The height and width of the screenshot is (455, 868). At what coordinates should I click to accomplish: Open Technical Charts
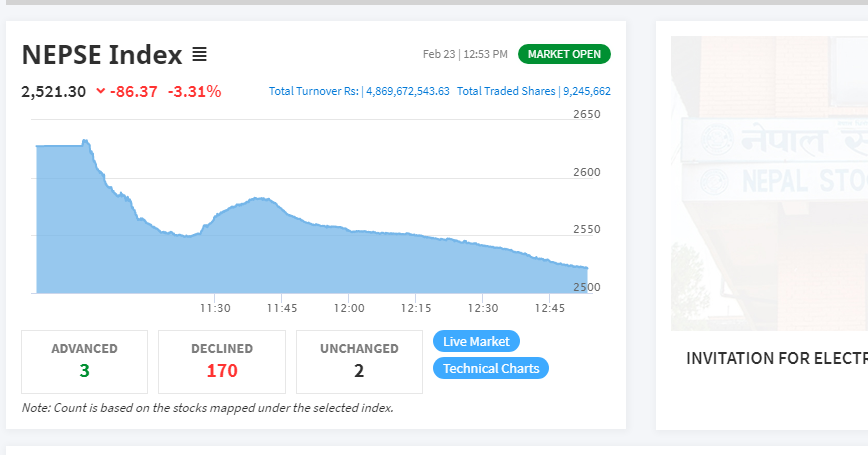coord(490,368)
